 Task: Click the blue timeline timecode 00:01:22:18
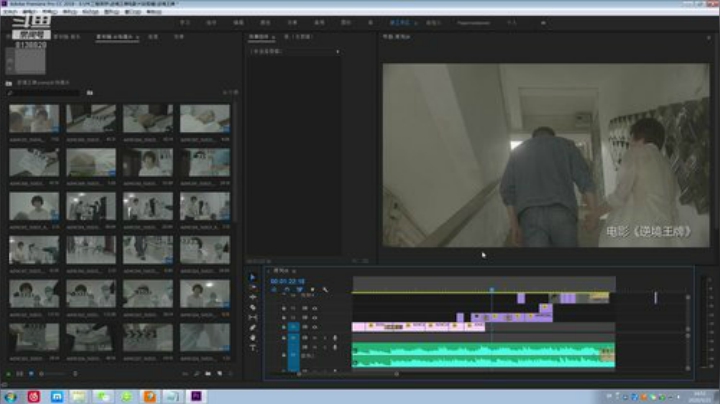click(287, 281)
